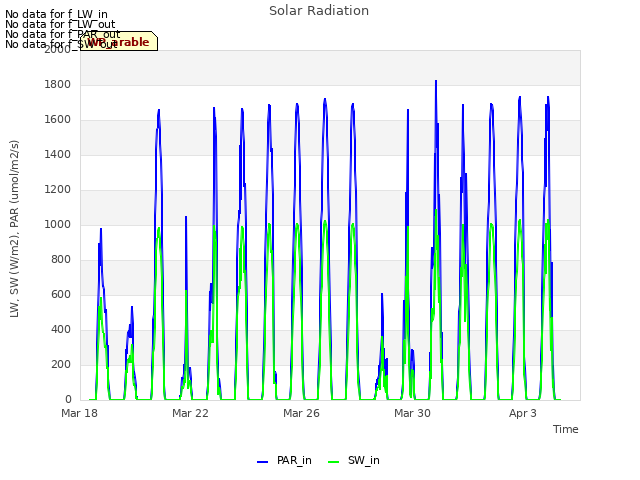Click the 1000 y-axis tick label
This screenshot has width=640, height=480.
coord(58,224)
